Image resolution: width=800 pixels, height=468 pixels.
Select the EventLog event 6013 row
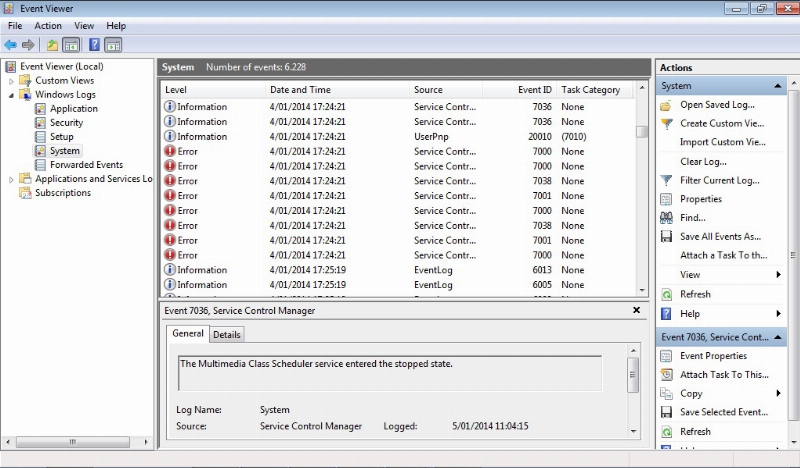pos(398,270)
